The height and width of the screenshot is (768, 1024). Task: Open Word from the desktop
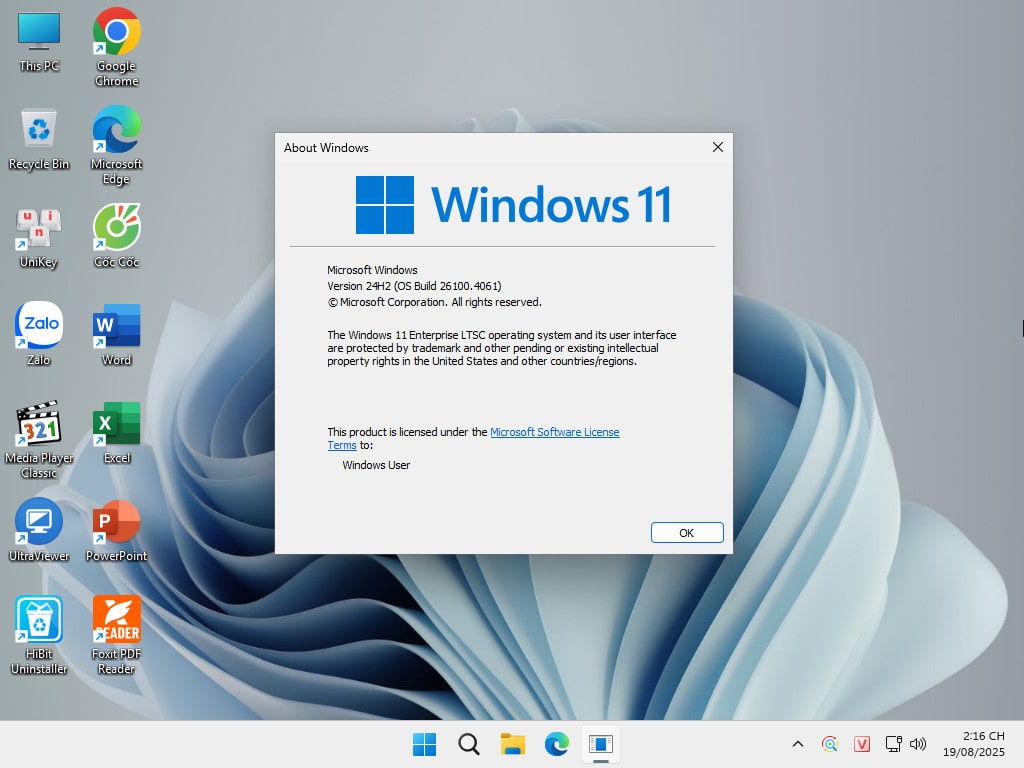(x=116, y=334)
